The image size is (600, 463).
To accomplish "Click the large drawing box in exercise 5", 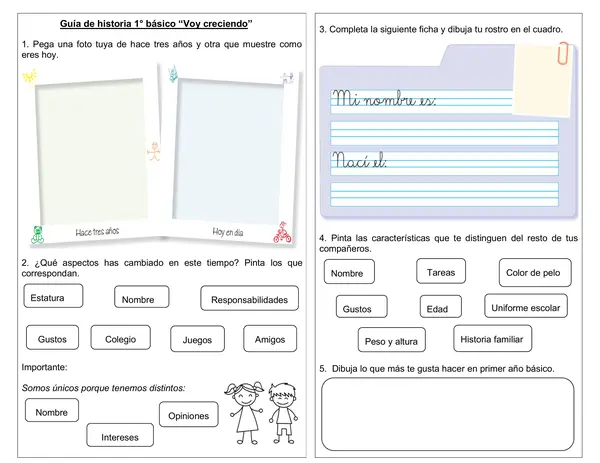I will [x=448, y=414].
